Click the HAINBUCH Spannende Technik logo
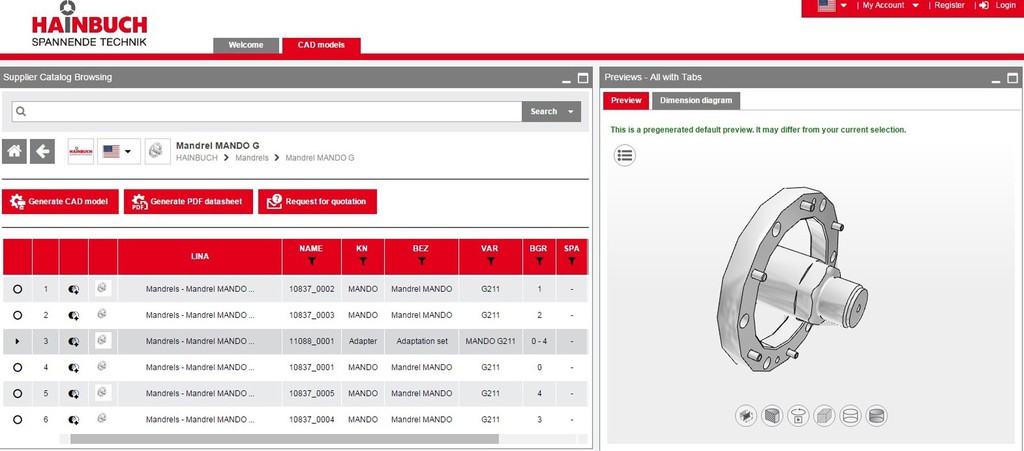 click(89, 24)
